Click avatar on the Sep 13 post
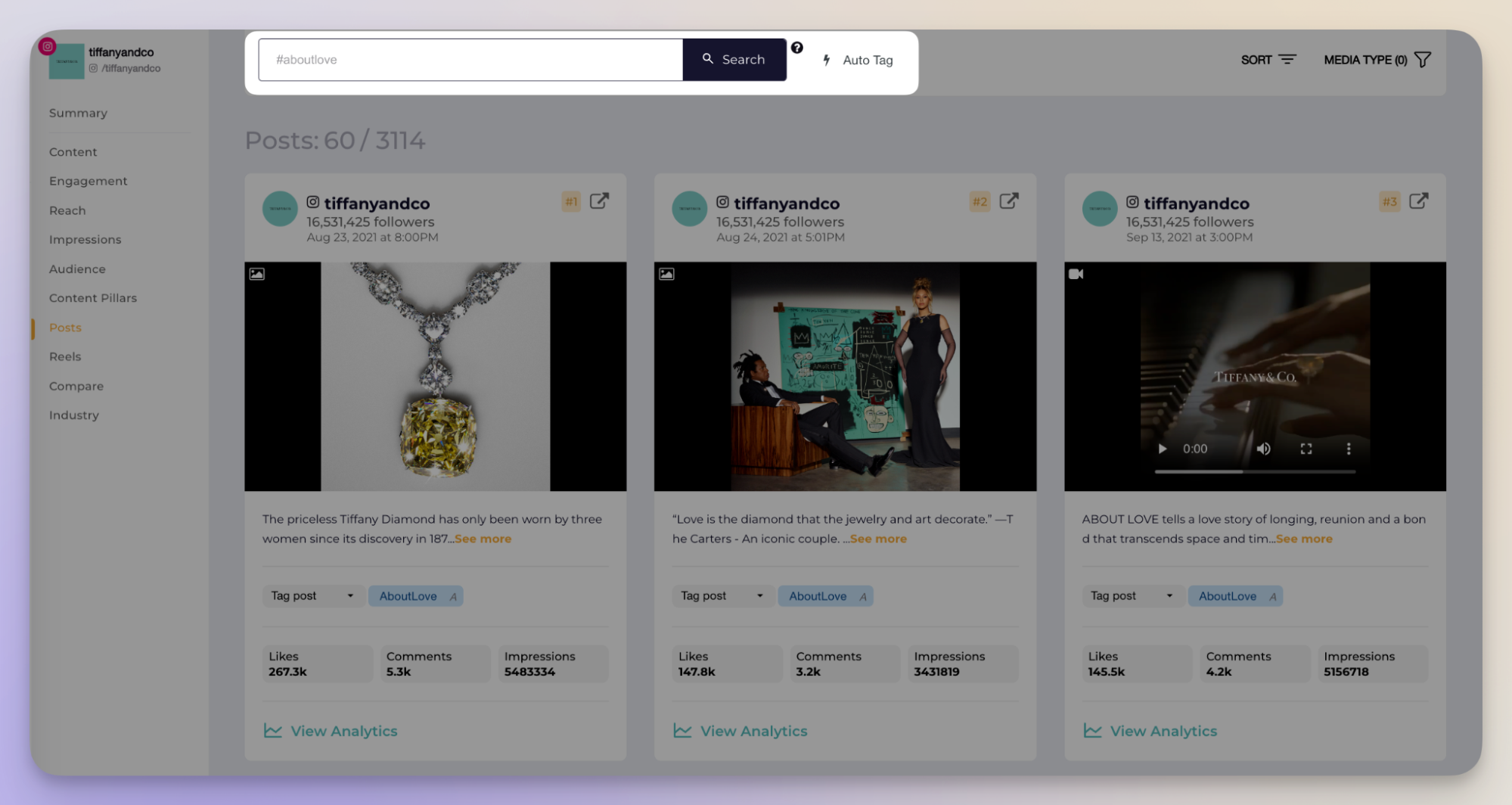 1100,209
